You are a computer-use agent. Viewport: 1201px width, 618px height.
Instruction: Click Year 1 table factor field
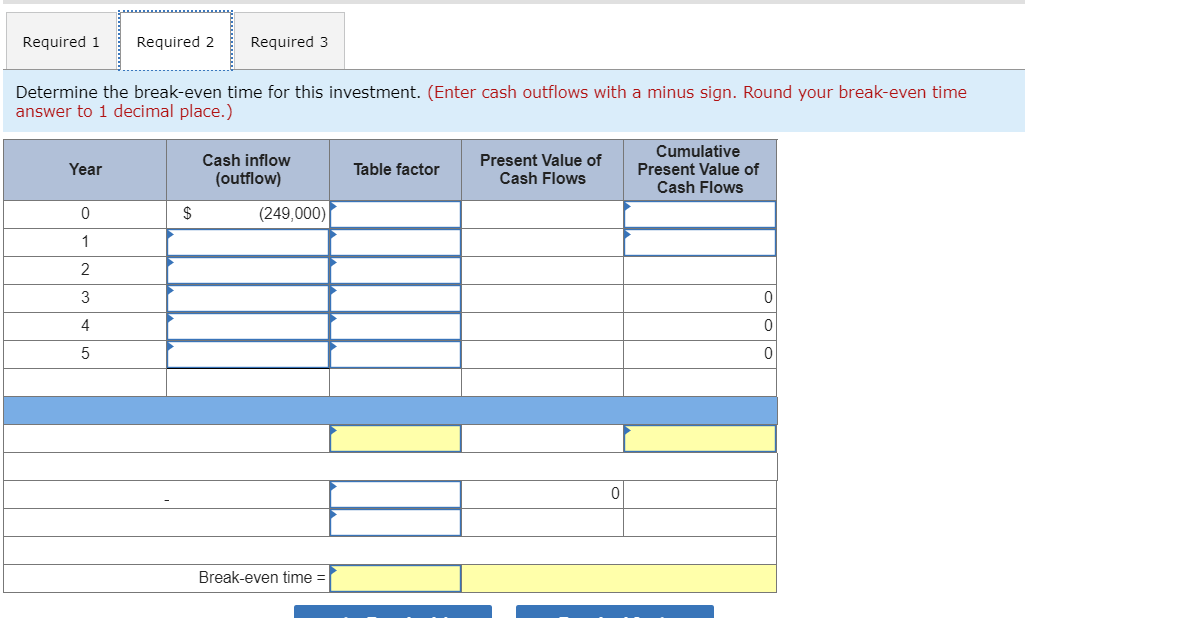pos(396,242)
